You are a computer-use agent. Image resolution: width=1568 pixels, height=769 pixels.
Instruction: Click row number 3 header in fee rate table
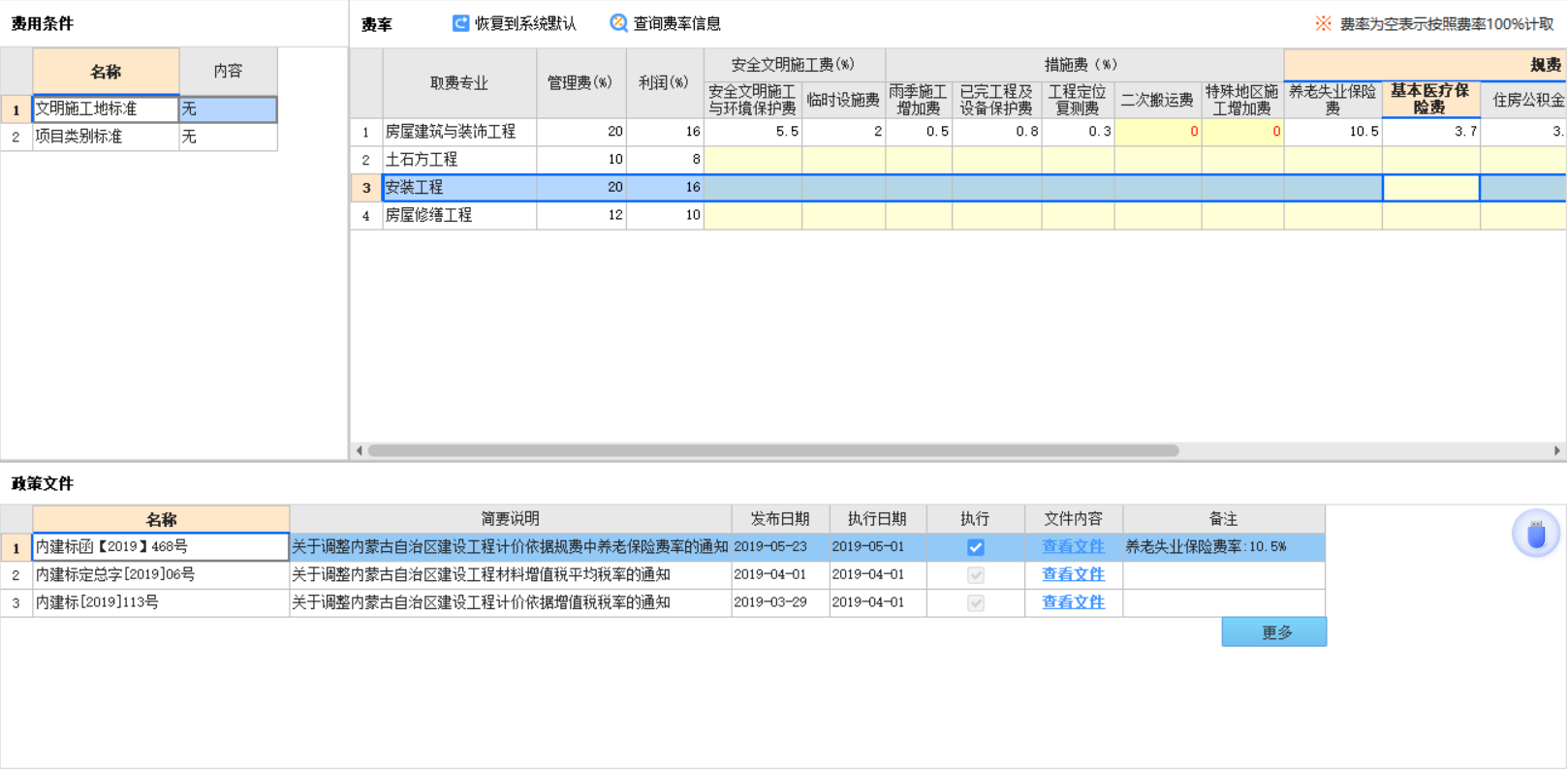(x=366, y=188)
